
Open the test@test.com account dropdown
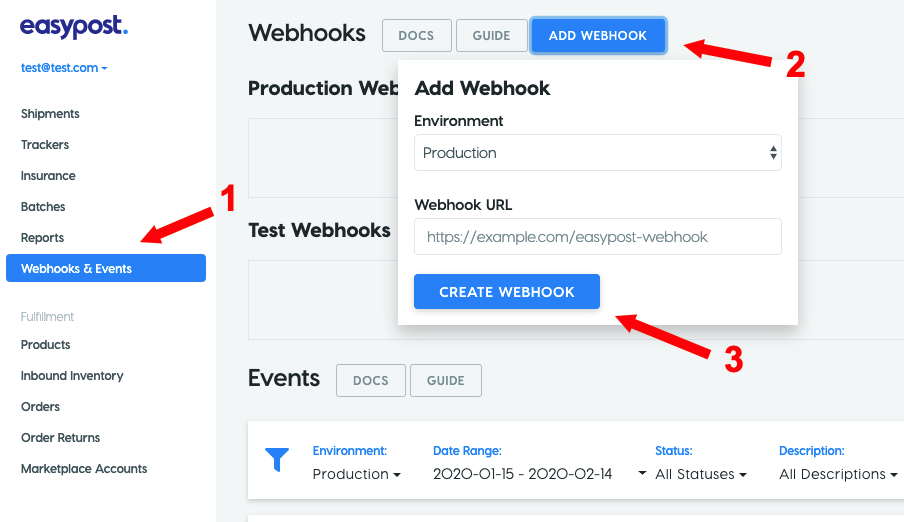pyautogui.click(x=64, y=68)
